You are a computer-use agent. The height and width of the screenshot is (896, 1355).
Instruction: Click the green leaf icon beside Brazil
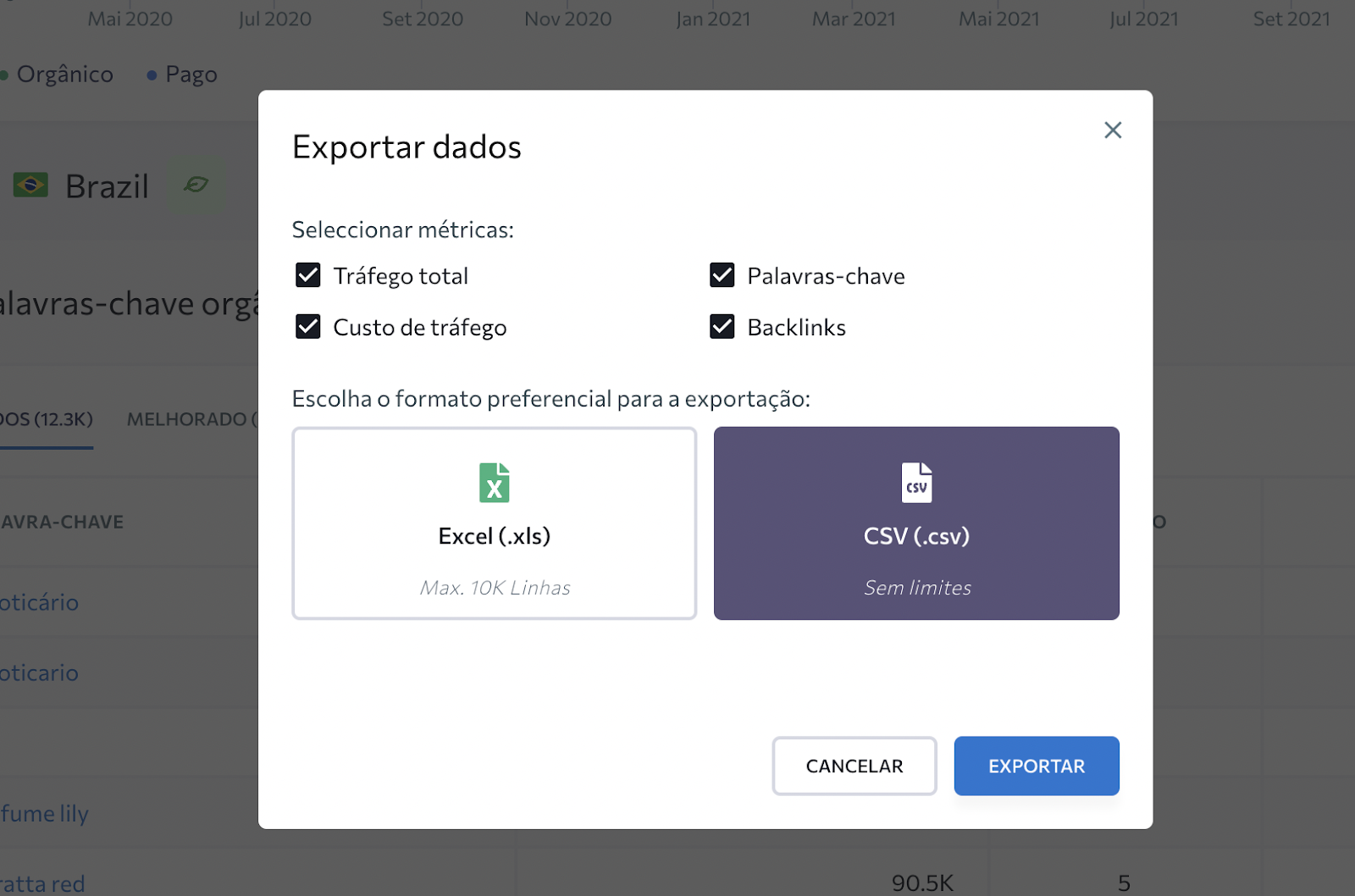(196, 185)
